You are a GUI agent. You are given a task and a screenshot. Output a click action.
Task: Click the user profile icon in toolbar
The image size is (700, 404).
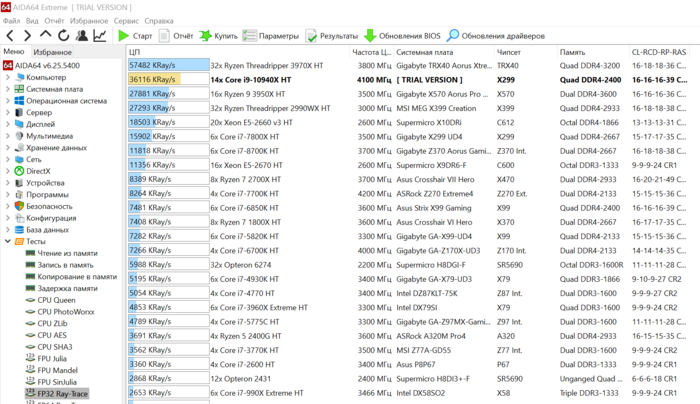coord(81,36)
